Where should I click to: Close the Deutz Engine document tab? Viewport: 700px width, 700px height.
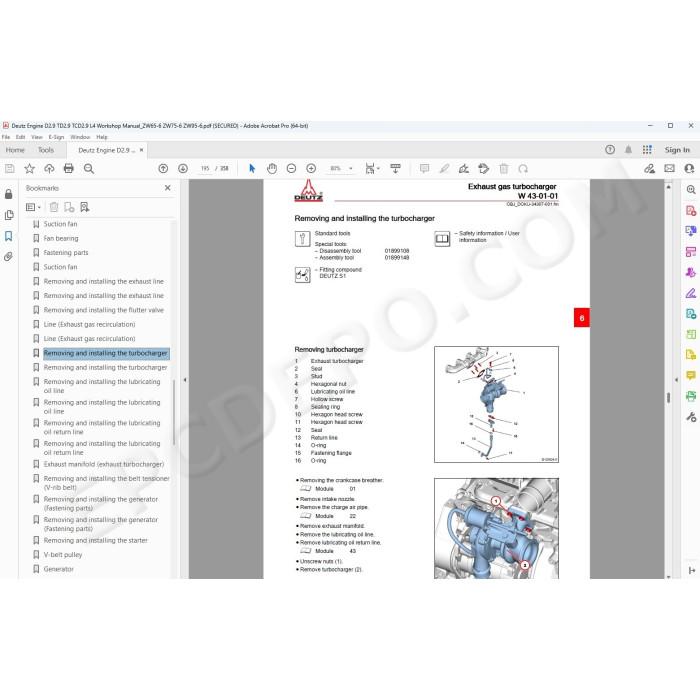point(142,150)
